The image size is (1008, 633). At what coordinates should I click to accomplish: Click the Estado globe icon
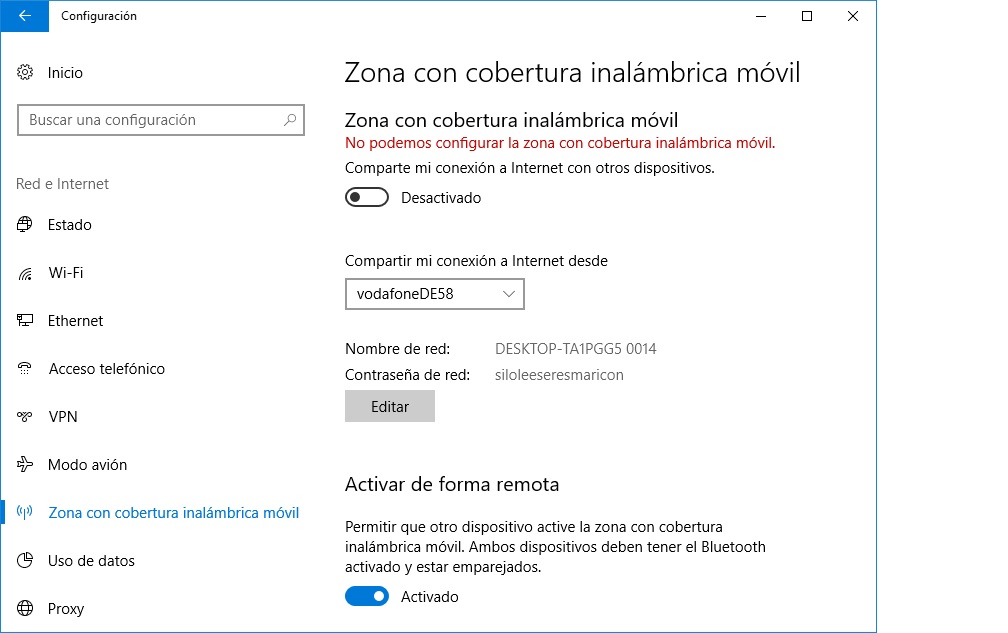pos(25,225)
